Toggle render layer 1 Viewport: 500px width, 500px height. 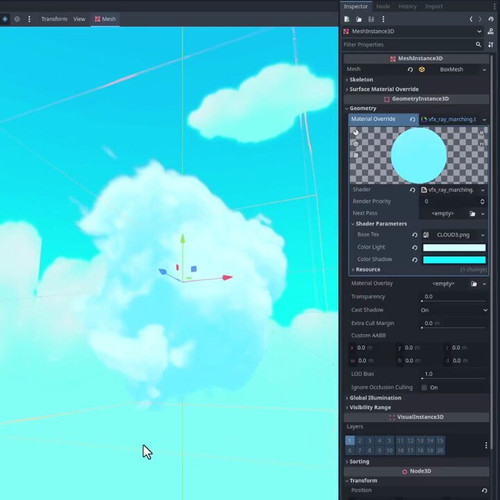[x=350, y=441]
